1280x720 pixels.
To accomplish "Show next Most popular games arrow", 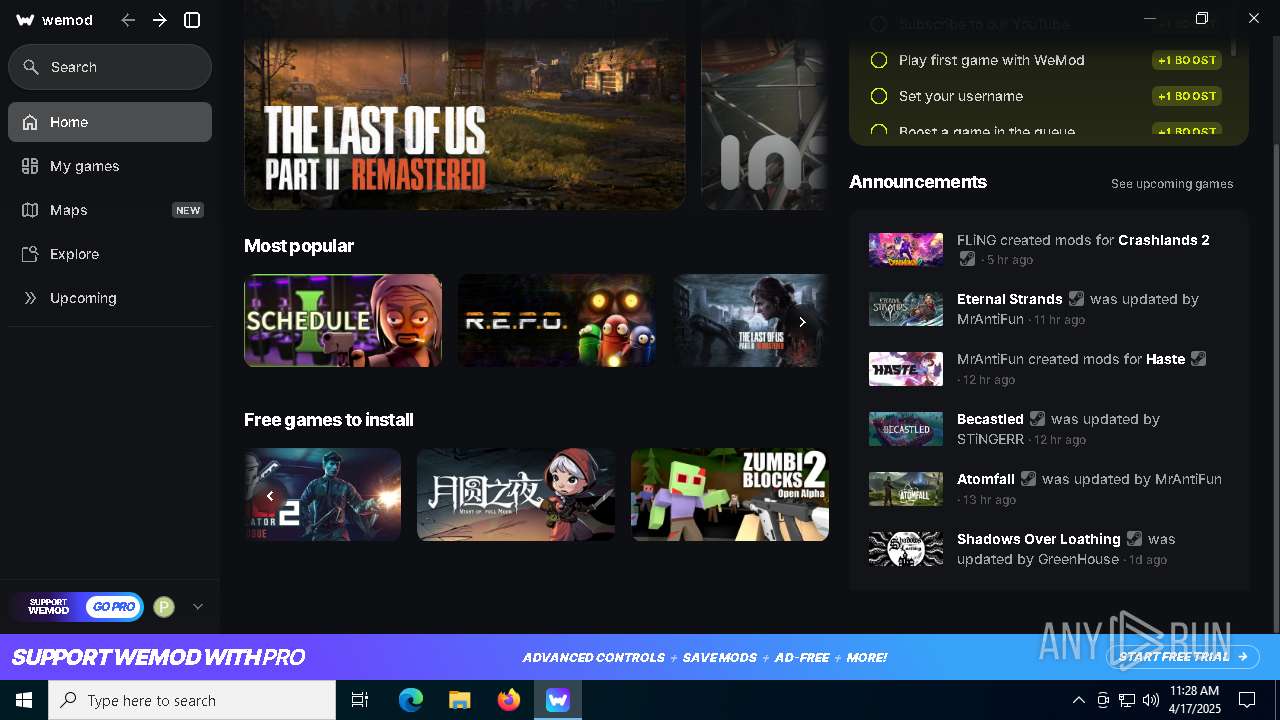I will (802, 321).
